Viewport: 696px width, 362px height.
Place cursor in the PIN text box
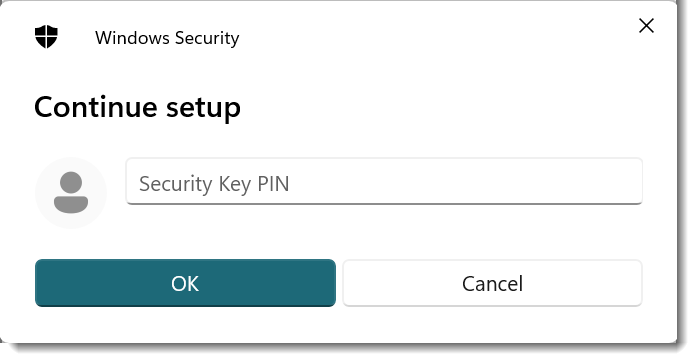pos(384,181)
